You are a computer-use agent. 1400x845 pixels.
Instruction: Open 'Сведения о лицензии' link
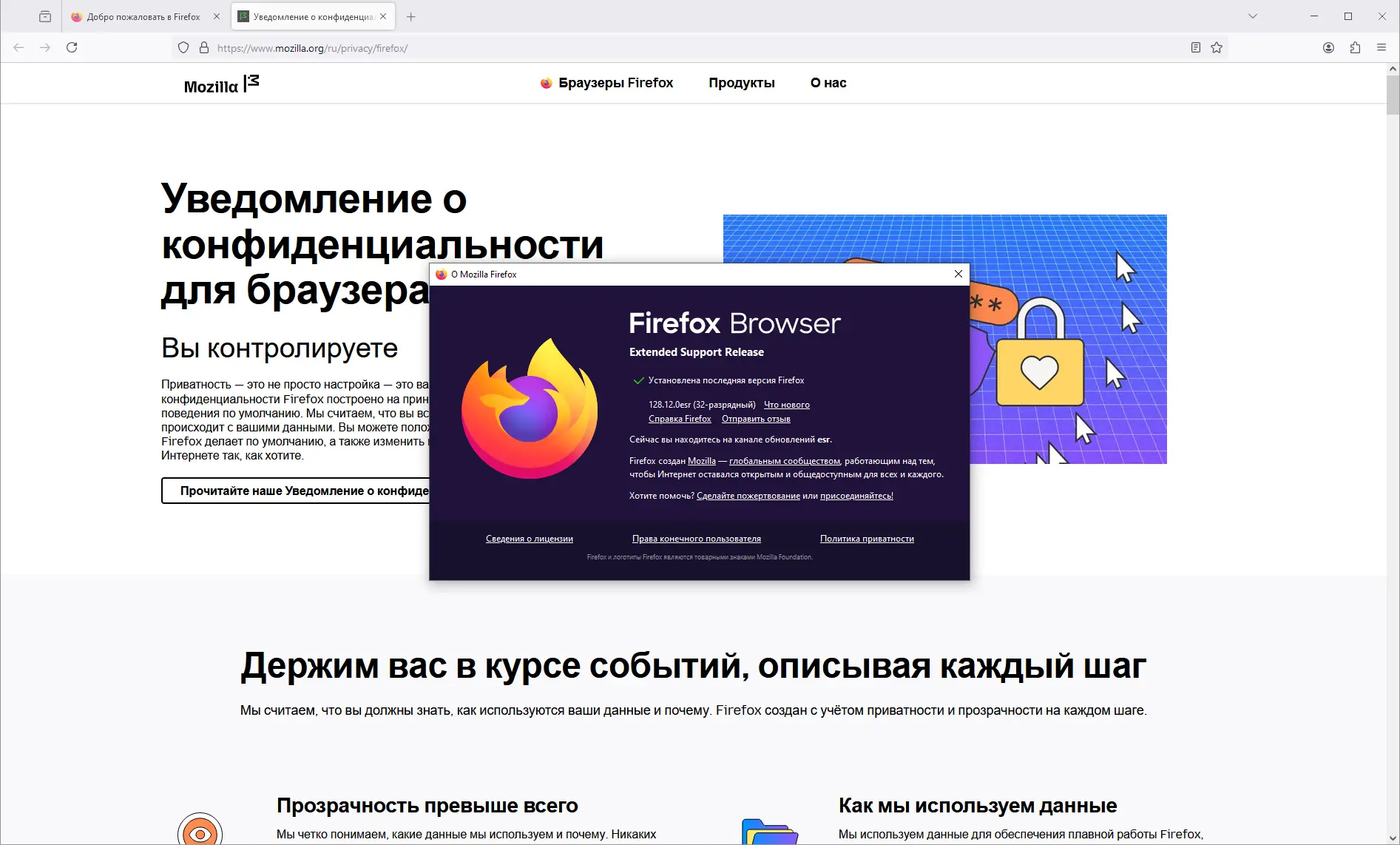pos(530,539)
